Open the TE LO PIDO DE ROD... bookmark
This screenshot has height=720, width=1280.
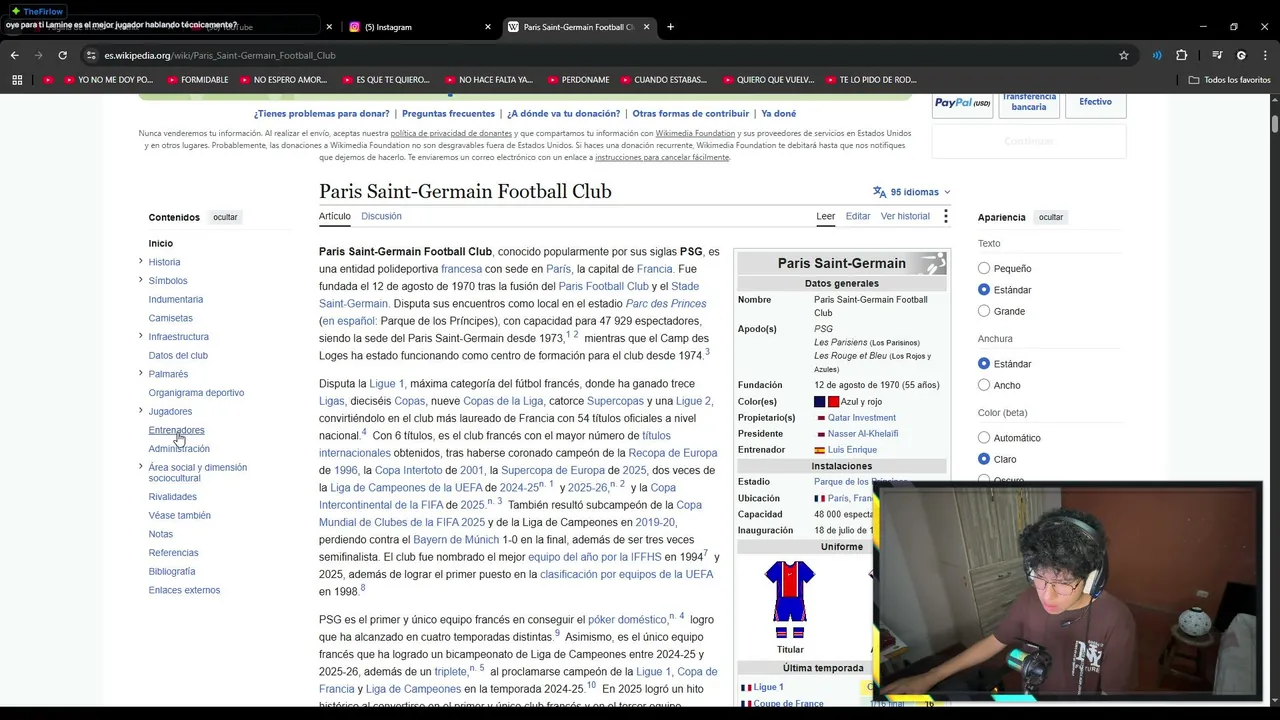point(870,80)
